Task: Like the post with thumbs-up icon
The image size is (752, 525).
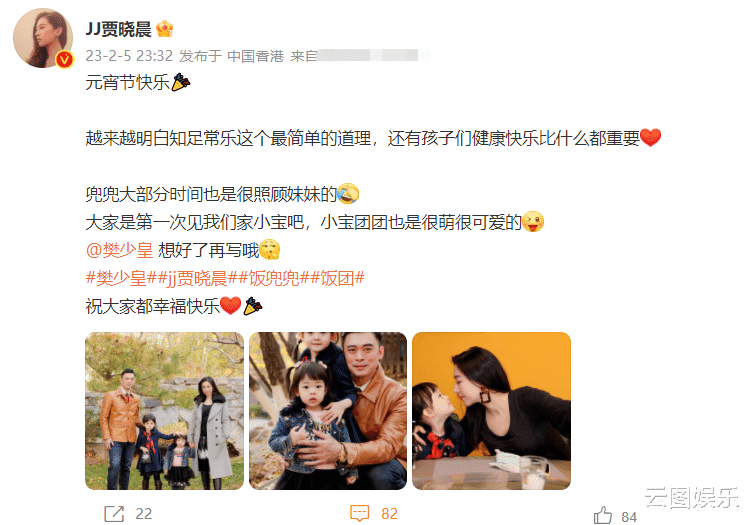Action: coord(603,515)
